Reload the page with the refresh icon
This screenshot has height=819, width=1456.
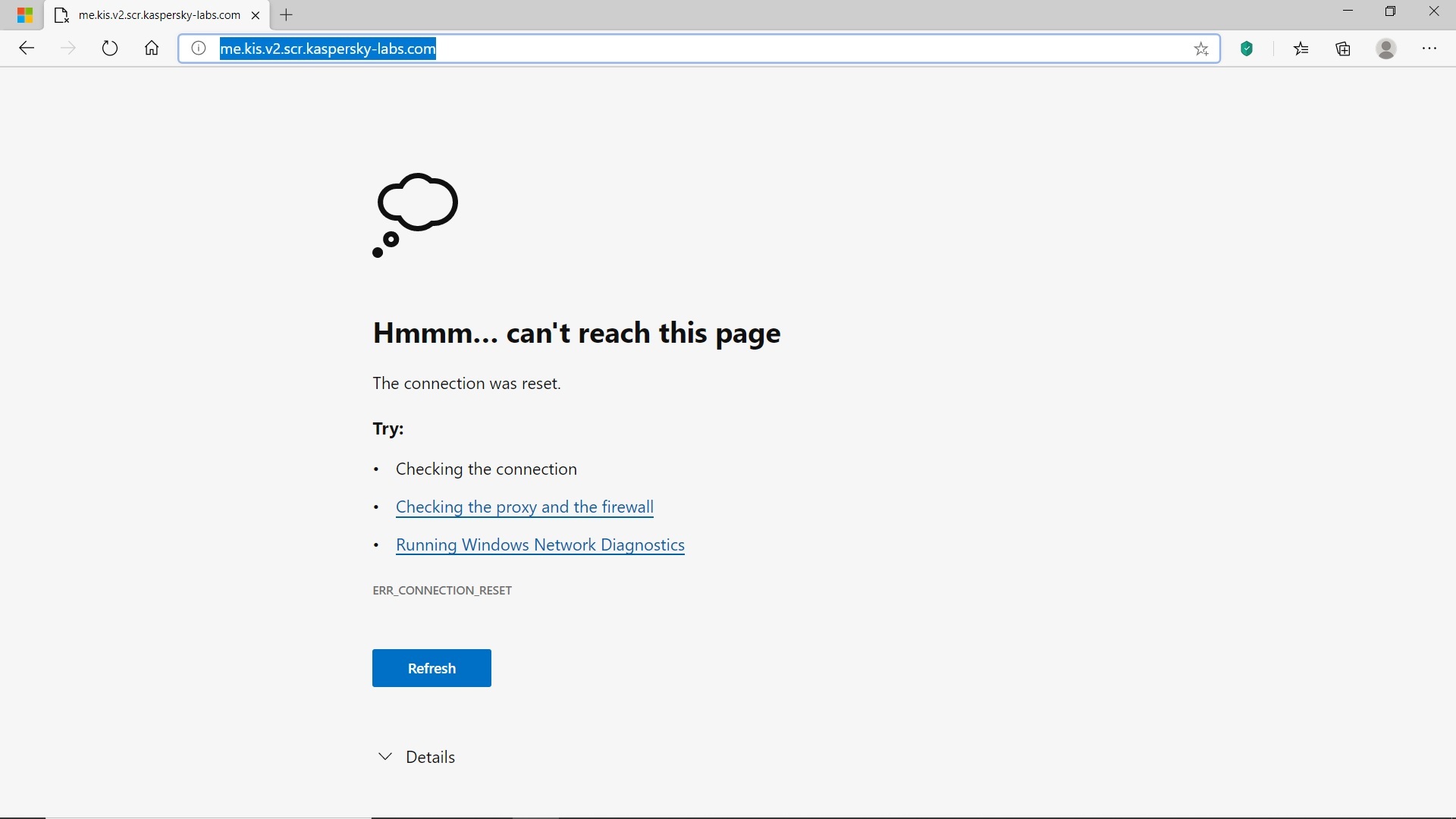point(110,49)
